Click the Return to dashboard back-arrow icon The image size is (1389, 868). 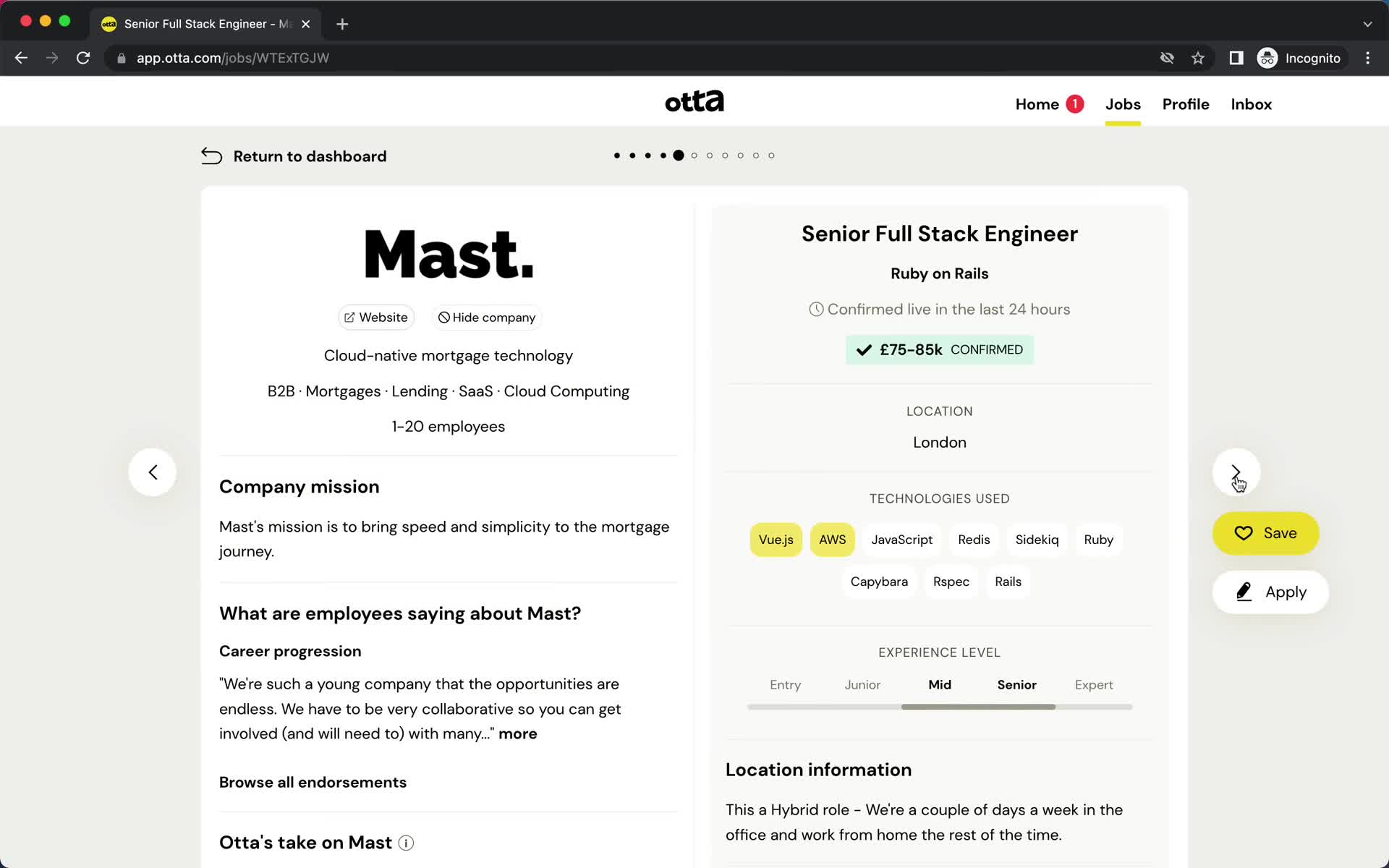212,156
